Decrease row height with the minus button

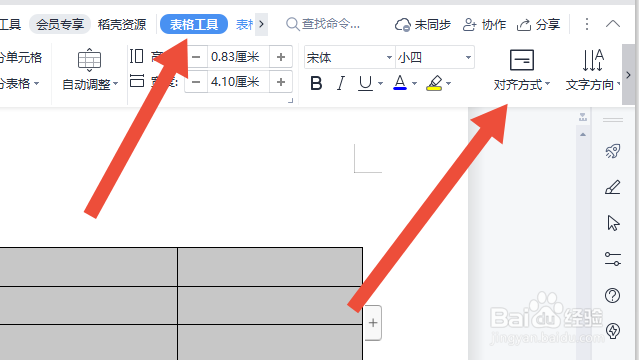[196, 57]
